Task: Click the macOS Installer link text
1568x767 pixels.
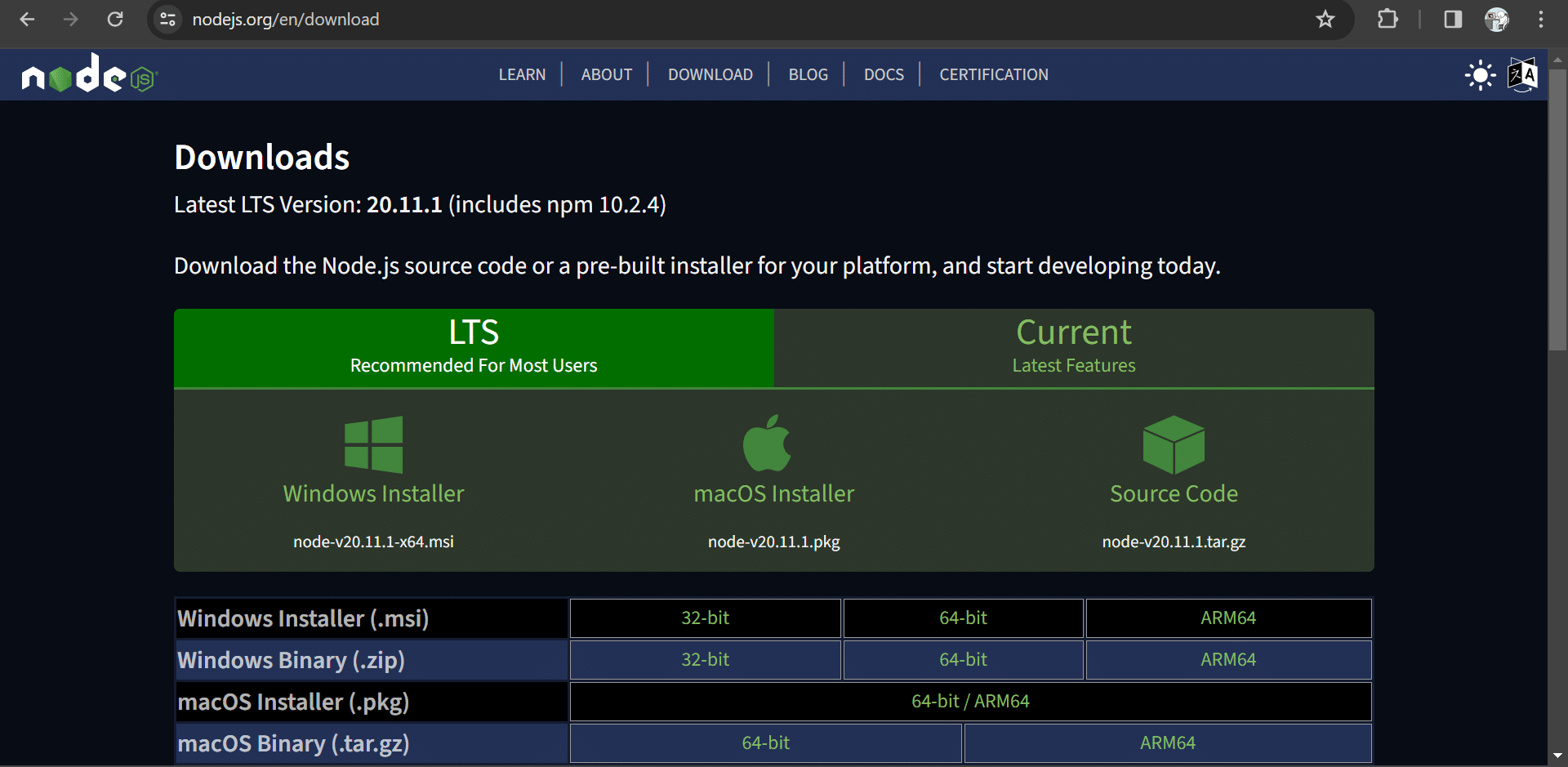Action: pyautogui.click(x=773, y=493)
